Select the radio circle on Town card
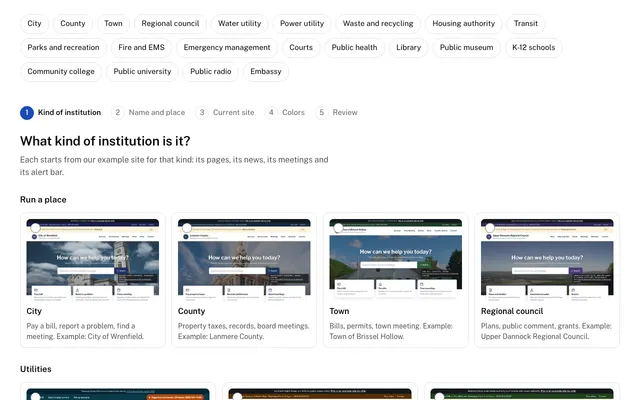640x400 pixels. point(338,228)
